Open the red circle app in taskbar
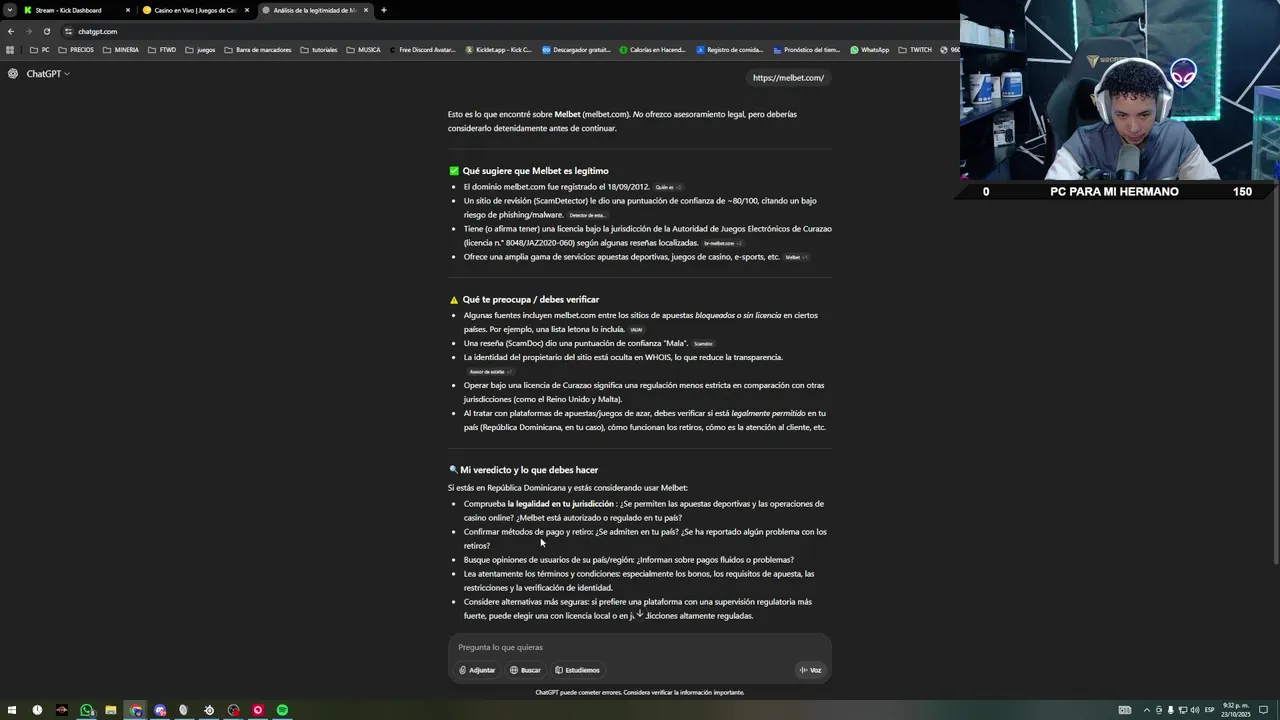The width and height of the screenshot is (1280, 720). tap(258, 710)
